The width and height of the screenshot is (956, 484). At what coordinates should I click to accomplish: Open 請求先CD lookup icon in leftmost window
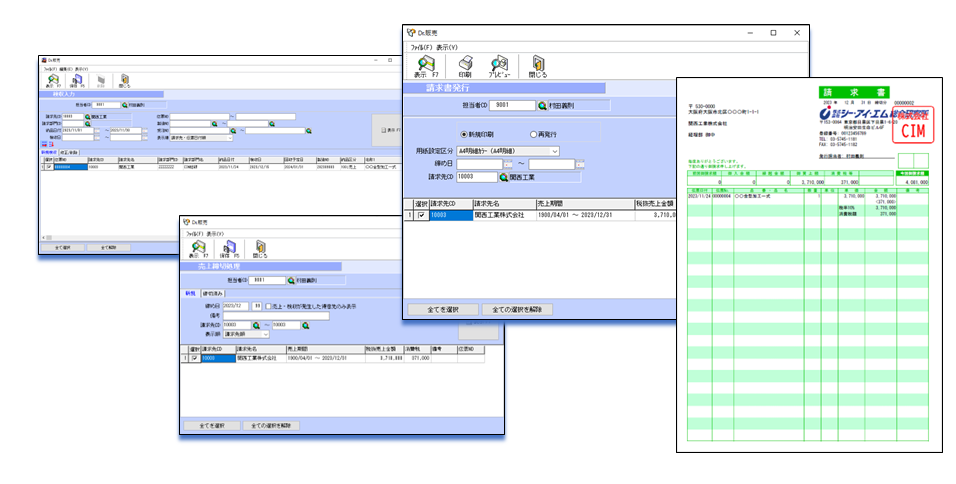[87, 116]
